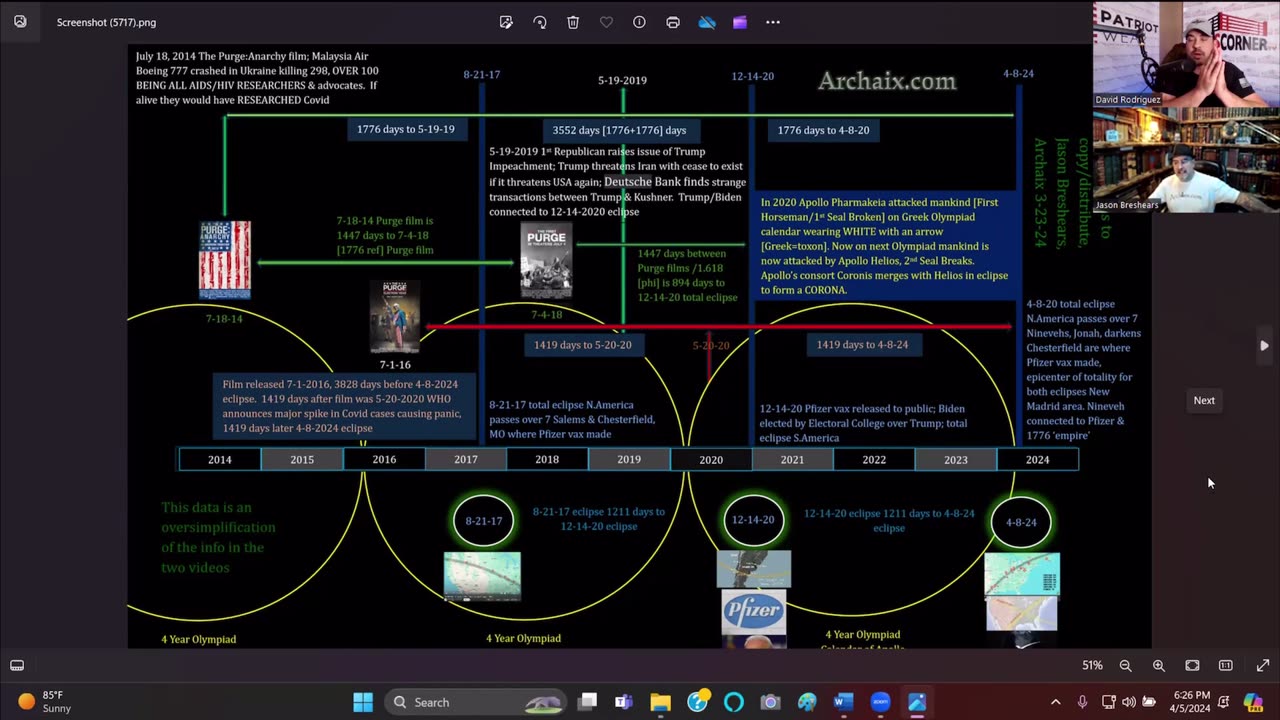Image resolution: width=1280 pixels, height=720 pixels.
Task: Click the green 12-14-20 circle marker
Action: click(x=753, y=520)
